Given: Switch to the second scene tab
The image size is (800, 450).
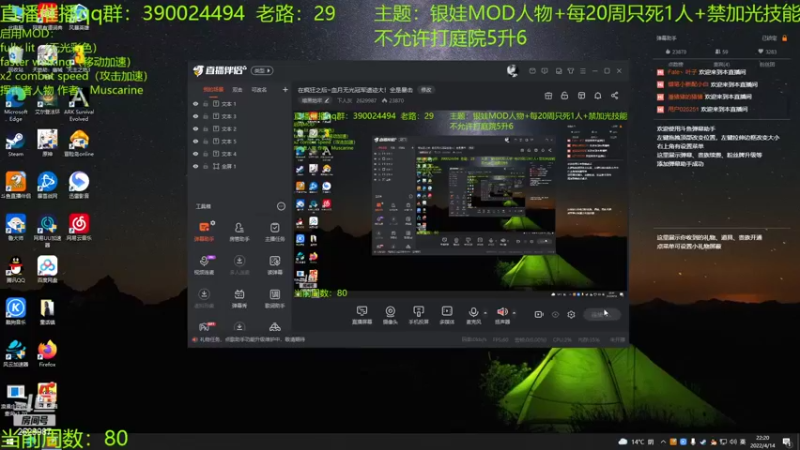Looking at the screenshot, I should click(237, 89).
